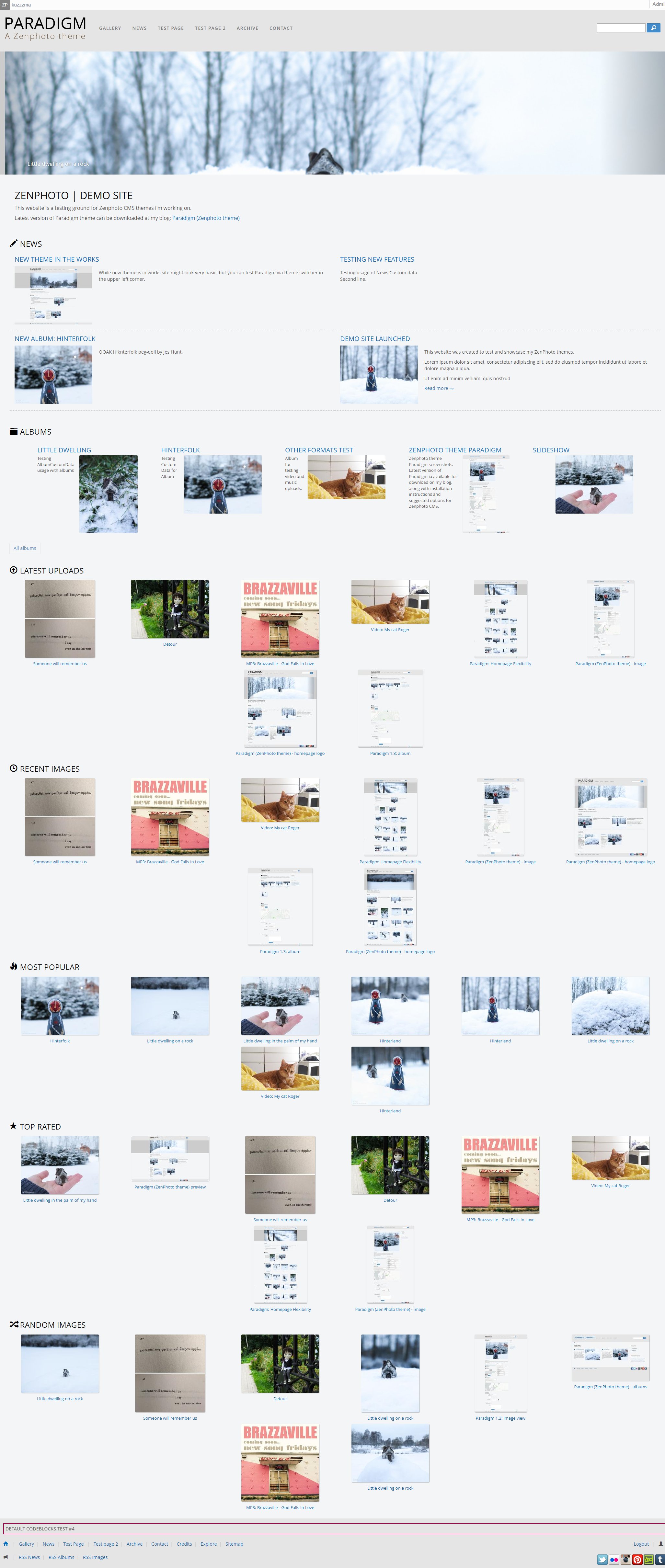Open the Hinterfolk album thumbnail
This screenshot has width=665, height=1568.
(222, 484)
